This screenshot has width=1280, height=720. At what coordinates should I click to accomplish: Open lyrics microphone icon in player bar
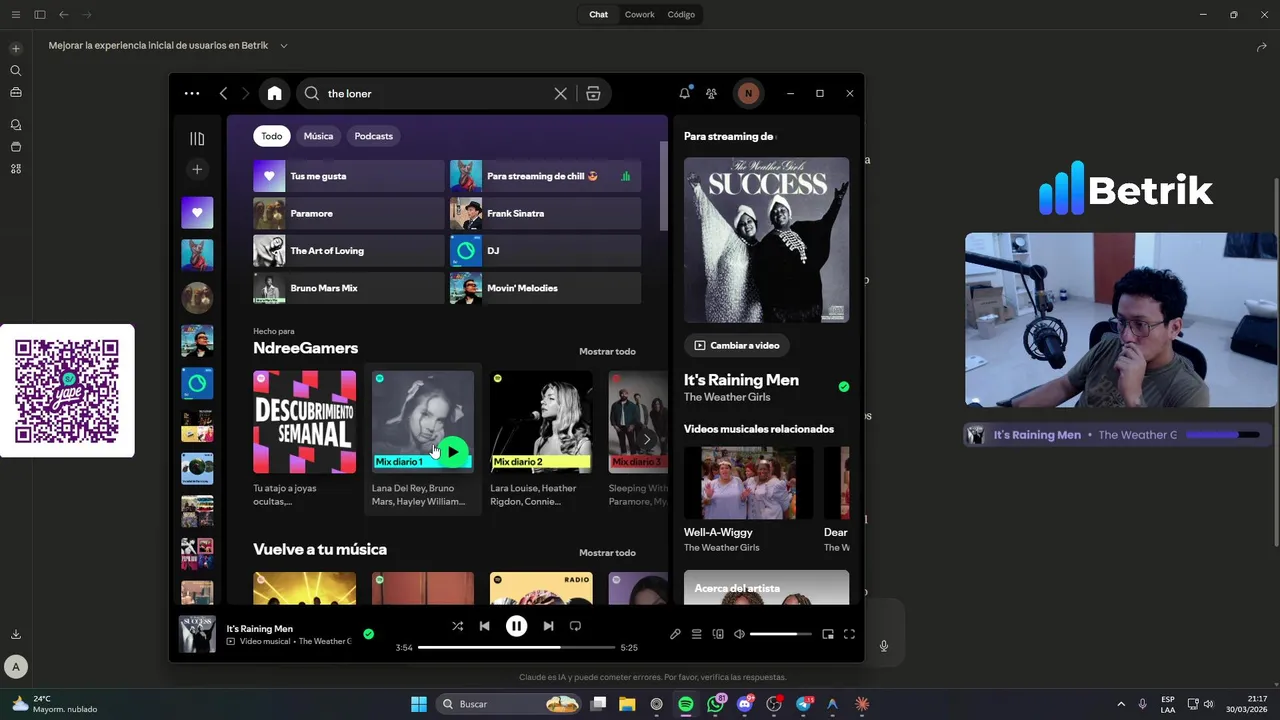675,634
